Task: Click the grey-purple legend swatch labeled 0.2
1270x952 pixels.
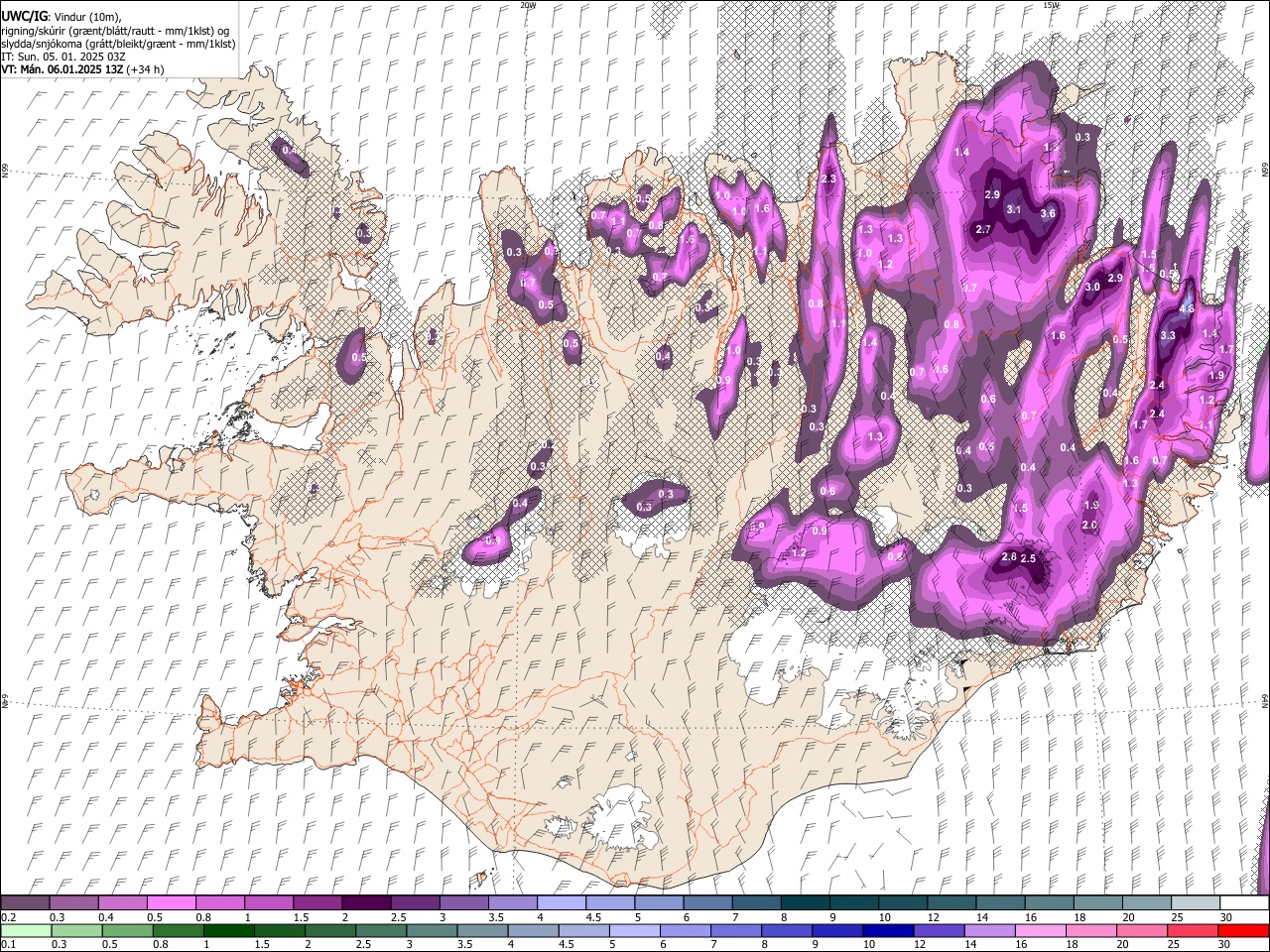Action: coord(26,902)
